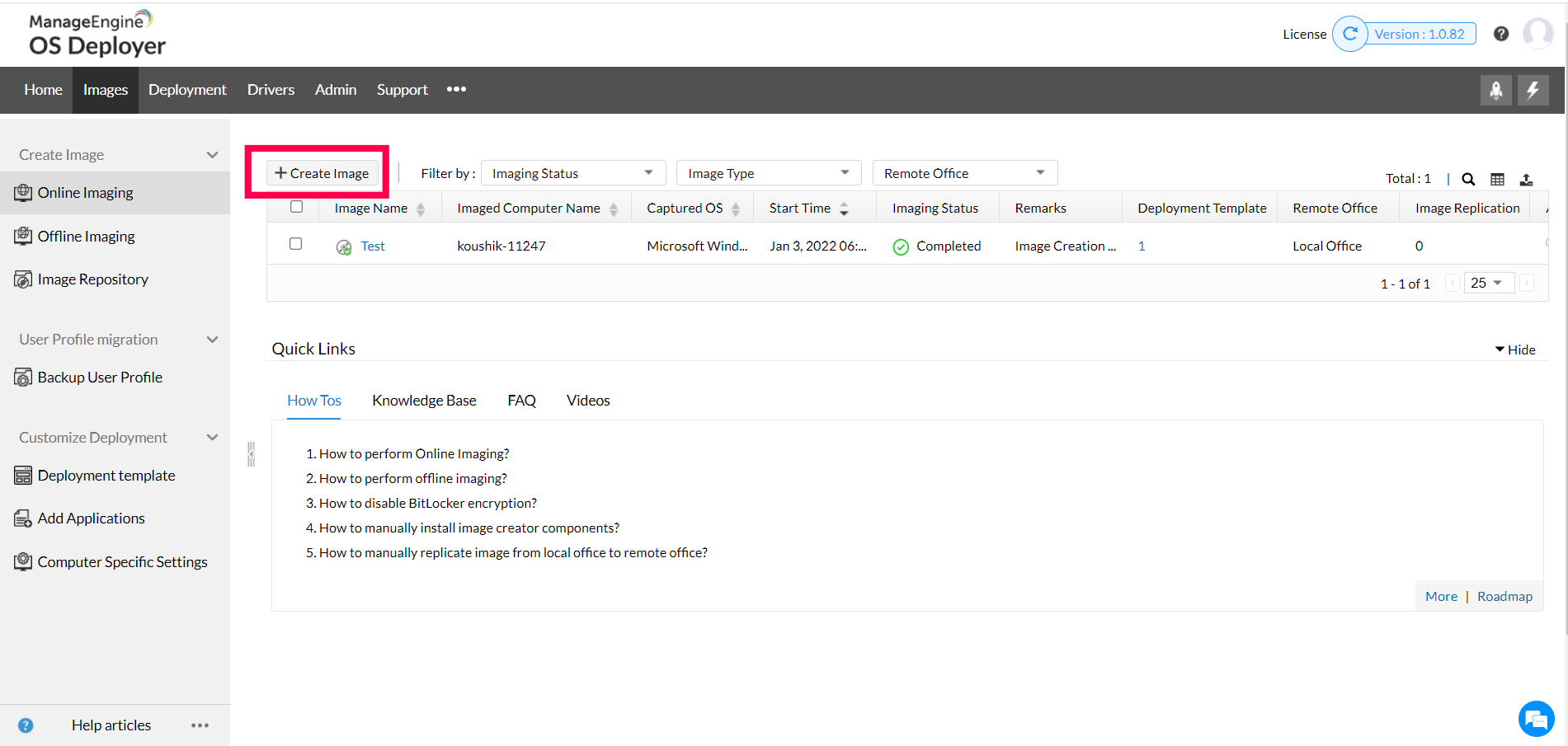Click the search icon above the image table
The width and height of the screenshot is (1568, 746).
point(1468,178)
